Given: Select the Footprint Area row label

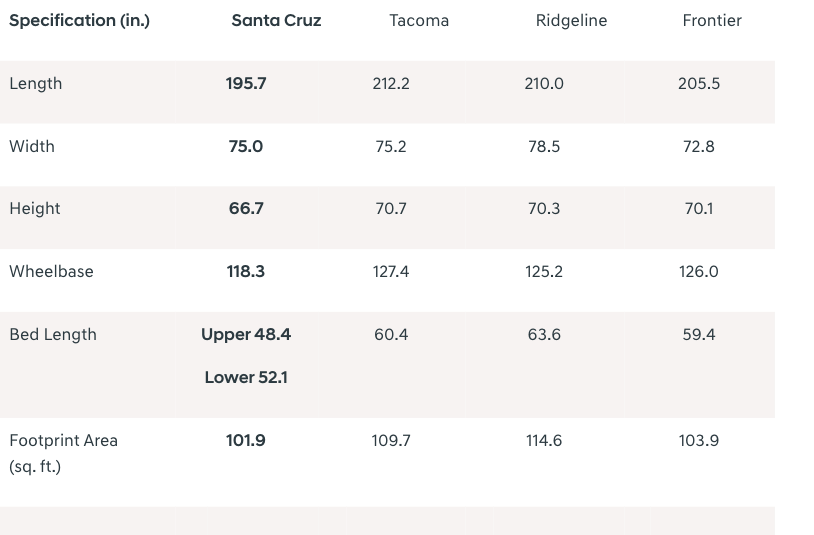Looking at the screenshot, I should pos(63,440).
